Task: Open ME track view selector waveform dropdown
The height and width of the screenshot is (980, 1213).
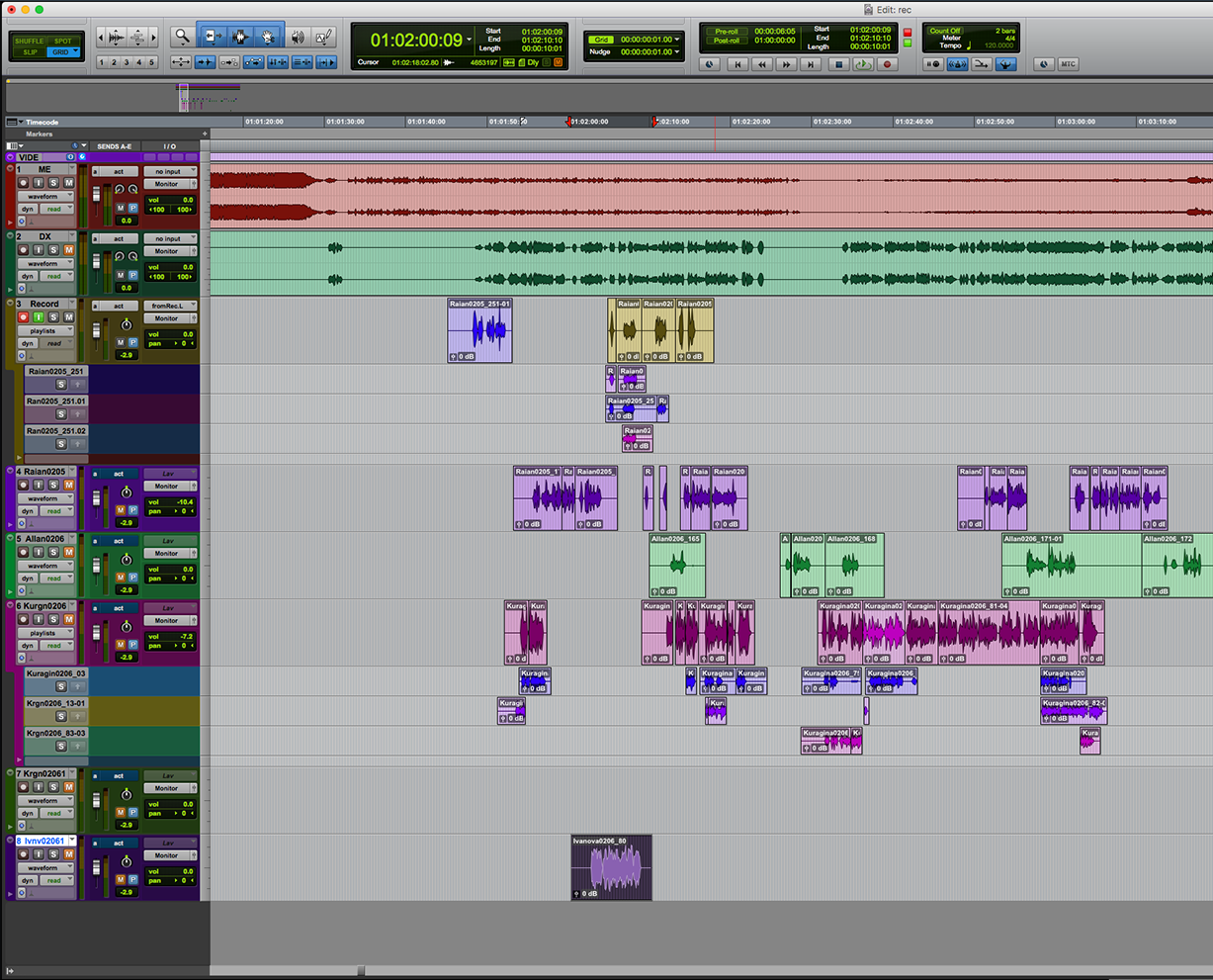Action: point(45,196)
